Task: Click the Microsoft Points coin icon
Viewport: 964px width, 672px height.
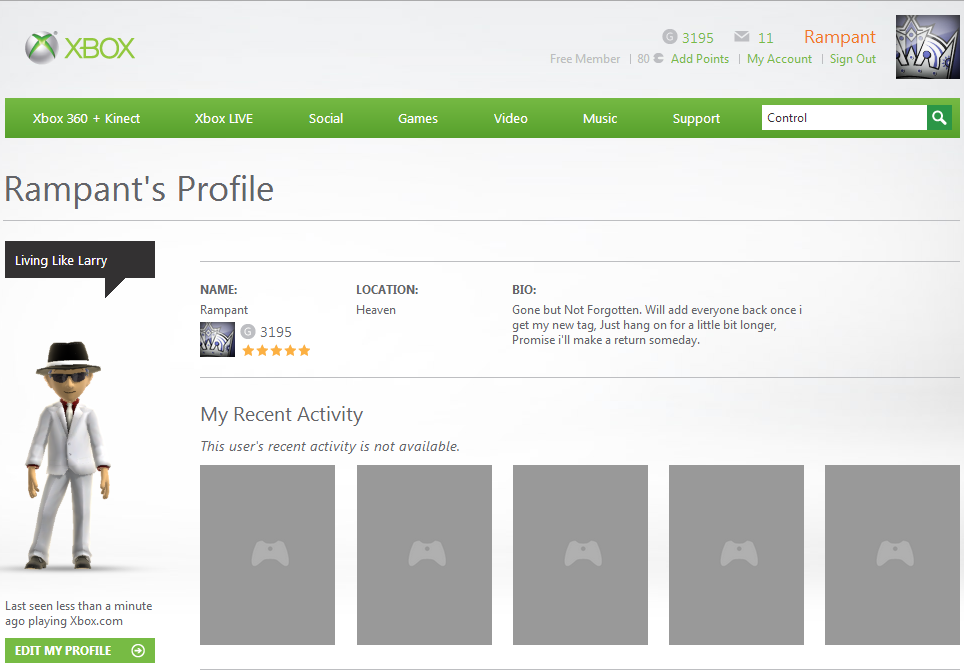Action: click(x=658, y=58)
